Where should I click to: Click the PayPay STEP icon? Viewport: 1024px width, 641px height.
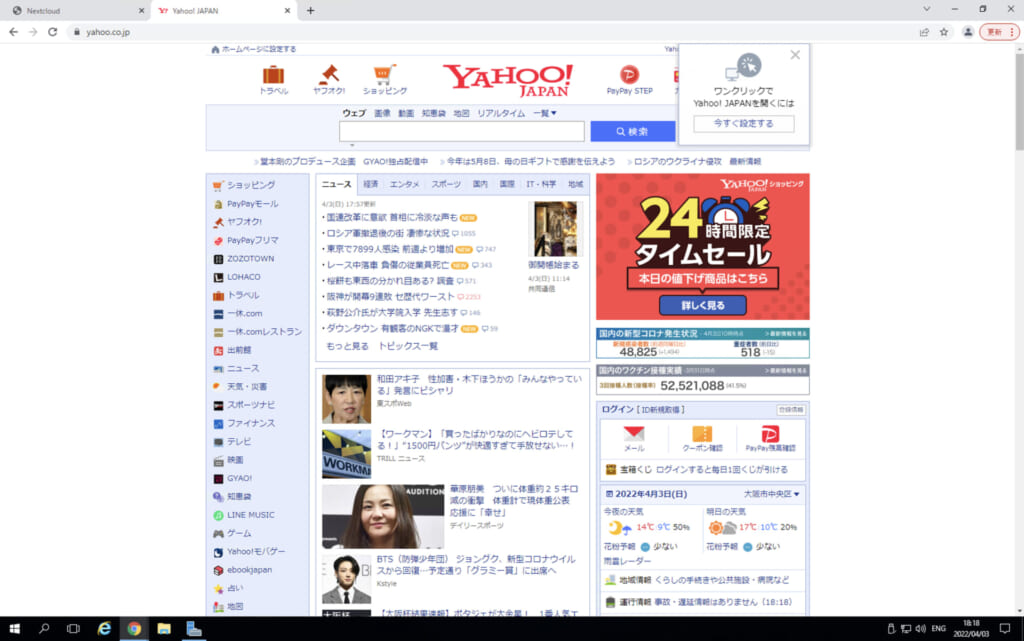[x=629, y=75]
